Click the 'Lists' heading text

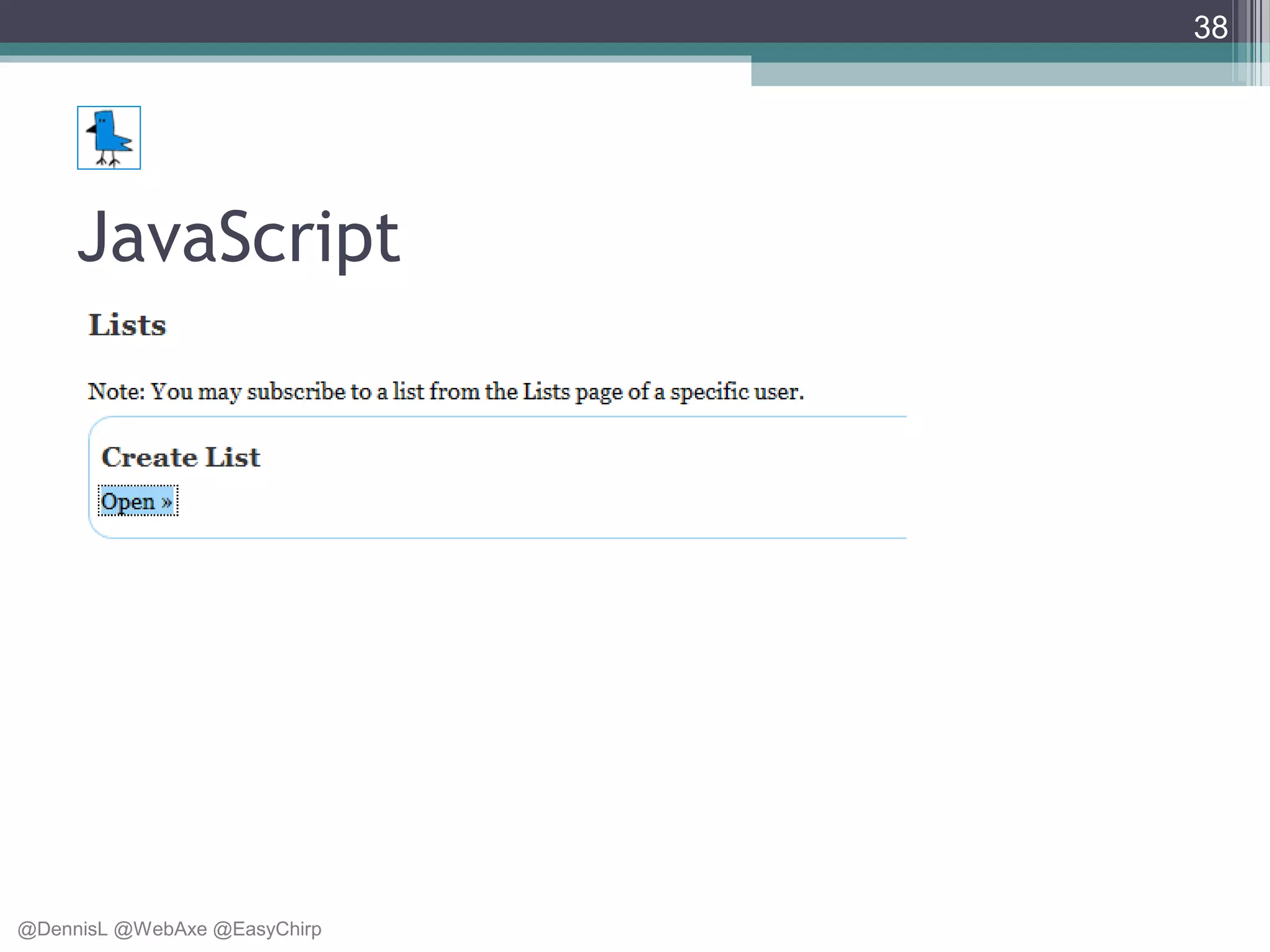127,325
